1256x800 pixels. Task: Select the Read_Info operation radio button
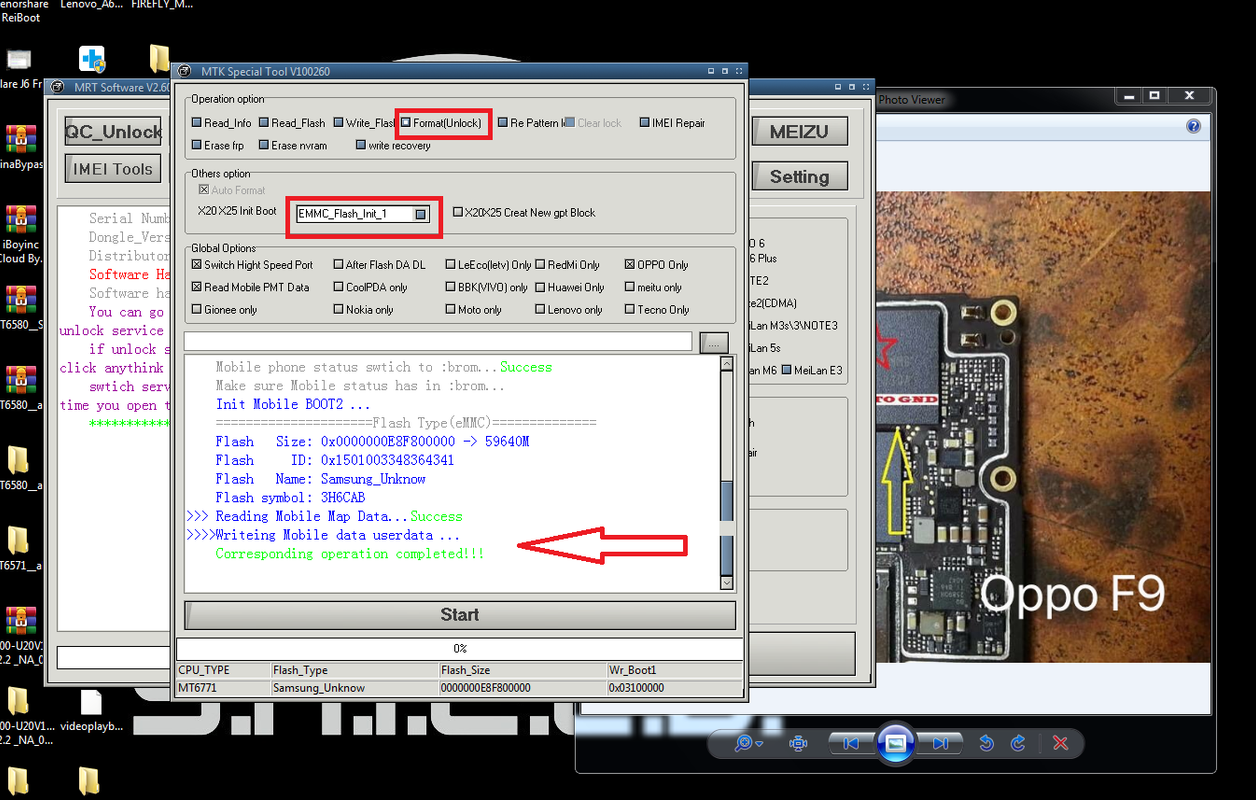pyautogui.click(x=197, y=123)
